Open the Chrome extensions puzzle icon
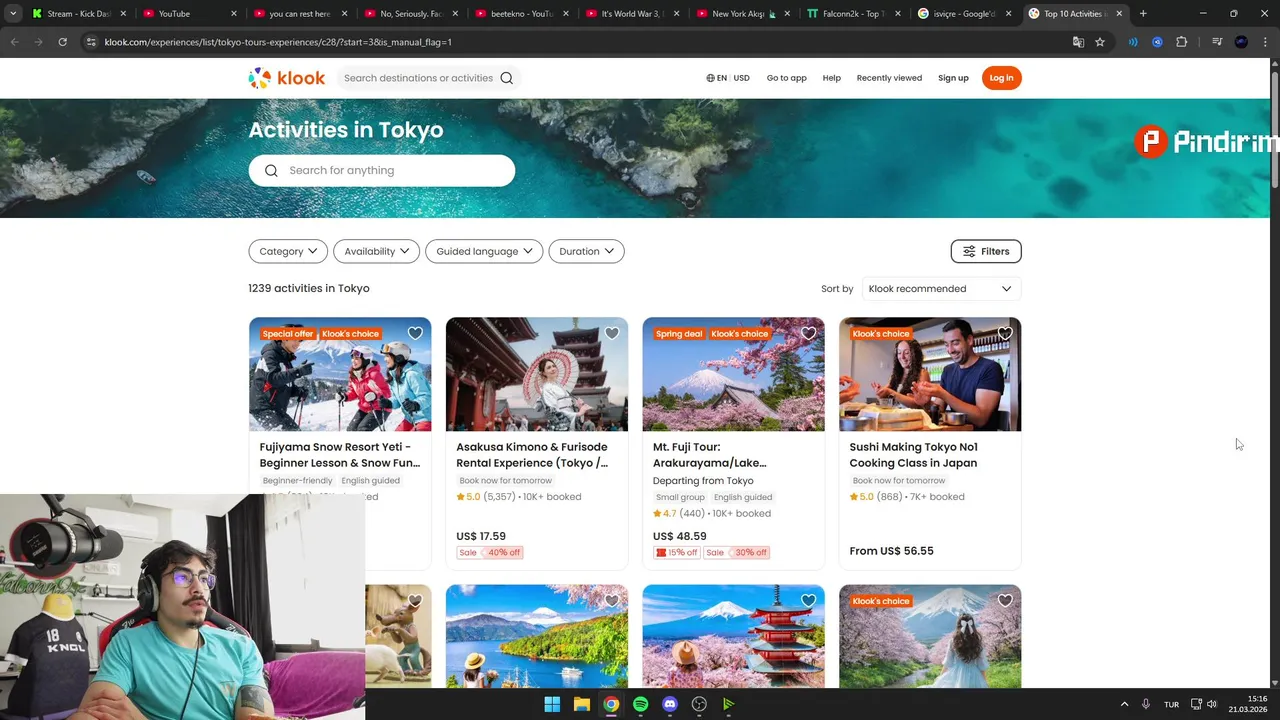The height and width of the screenshot is (720, 1280). coord(1182,42)
